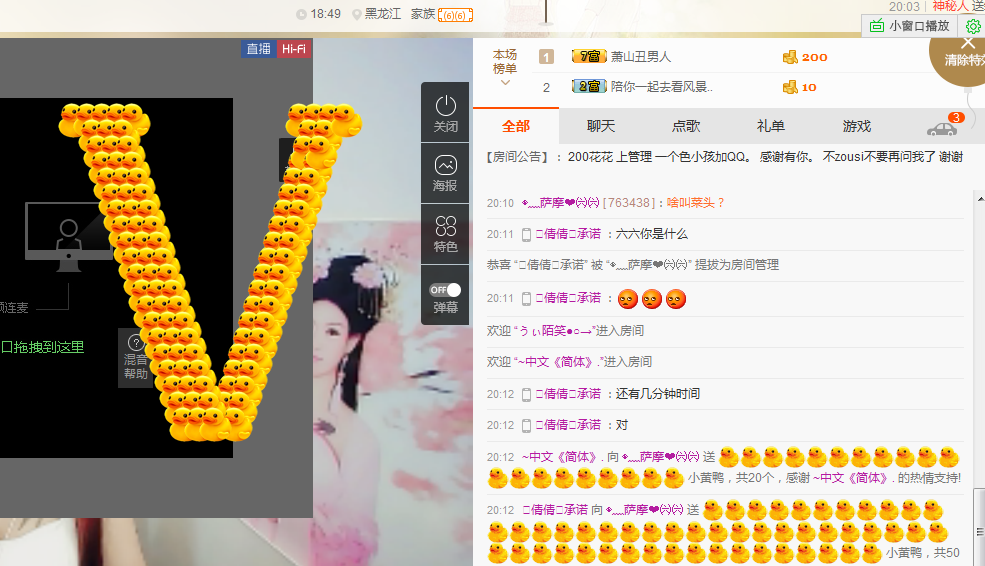Click the 黑龙江 location label
985x566 pixels.
click(x=383, y=14)
